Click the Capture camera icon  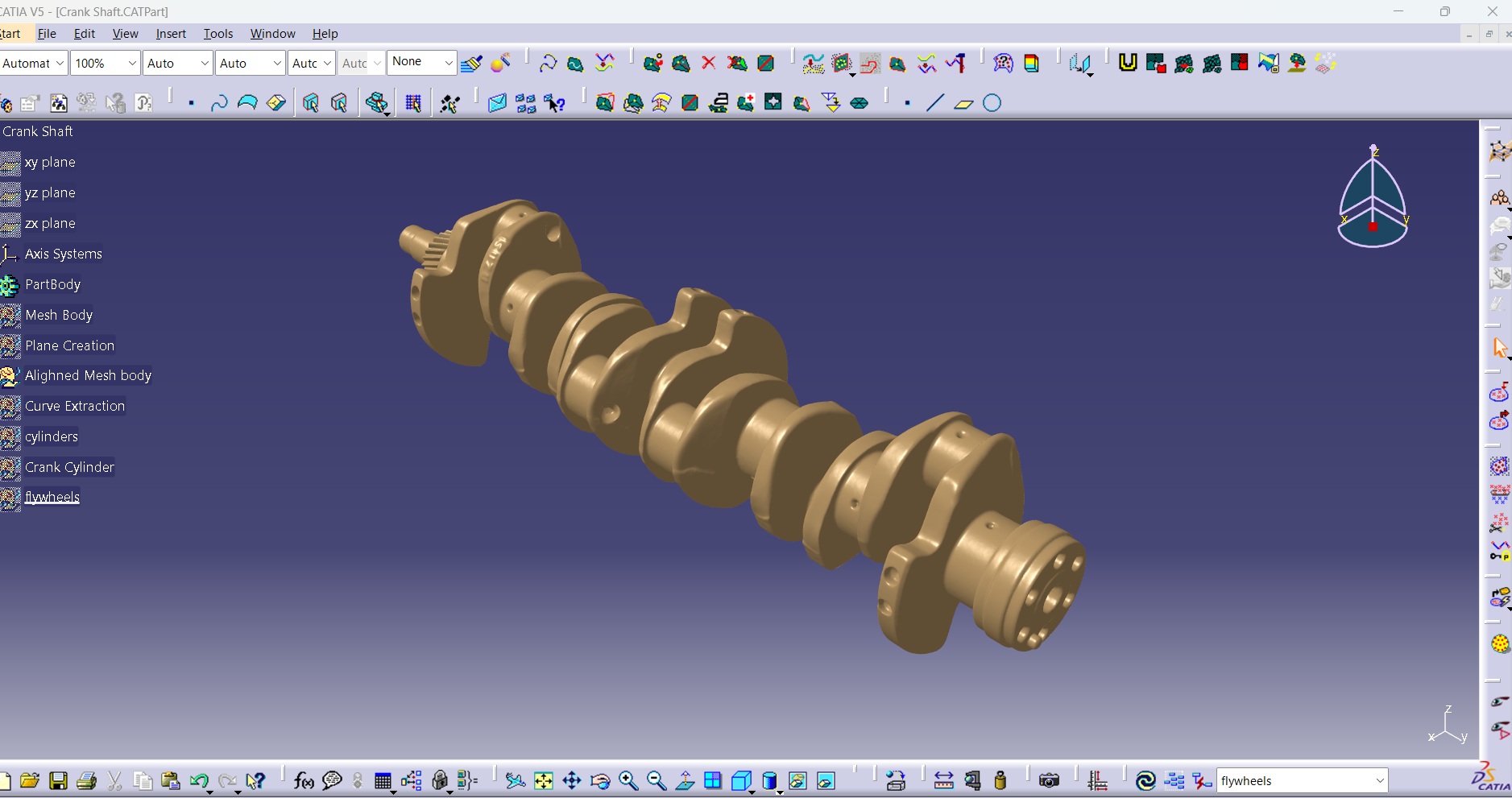(x=1049, y=780)
